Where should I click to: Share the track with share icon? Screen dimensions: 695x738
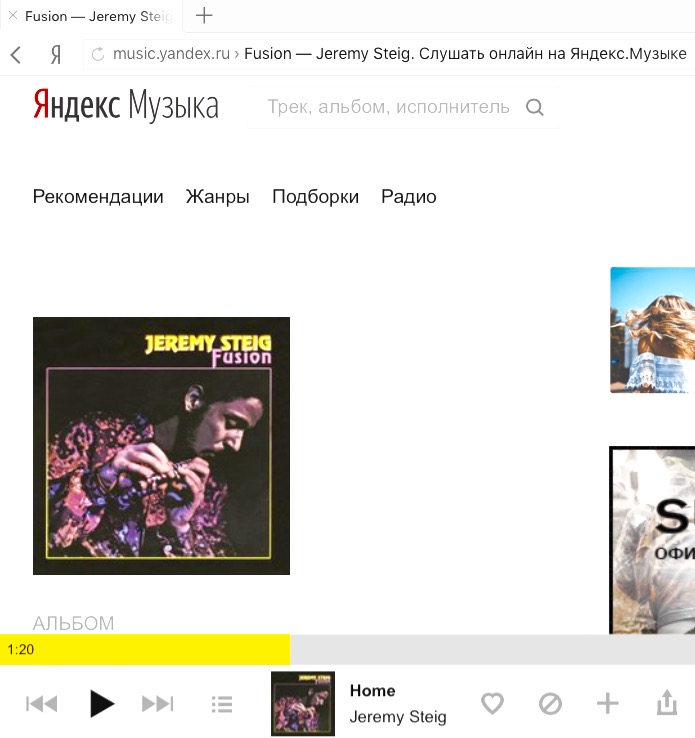coord(667,702)
